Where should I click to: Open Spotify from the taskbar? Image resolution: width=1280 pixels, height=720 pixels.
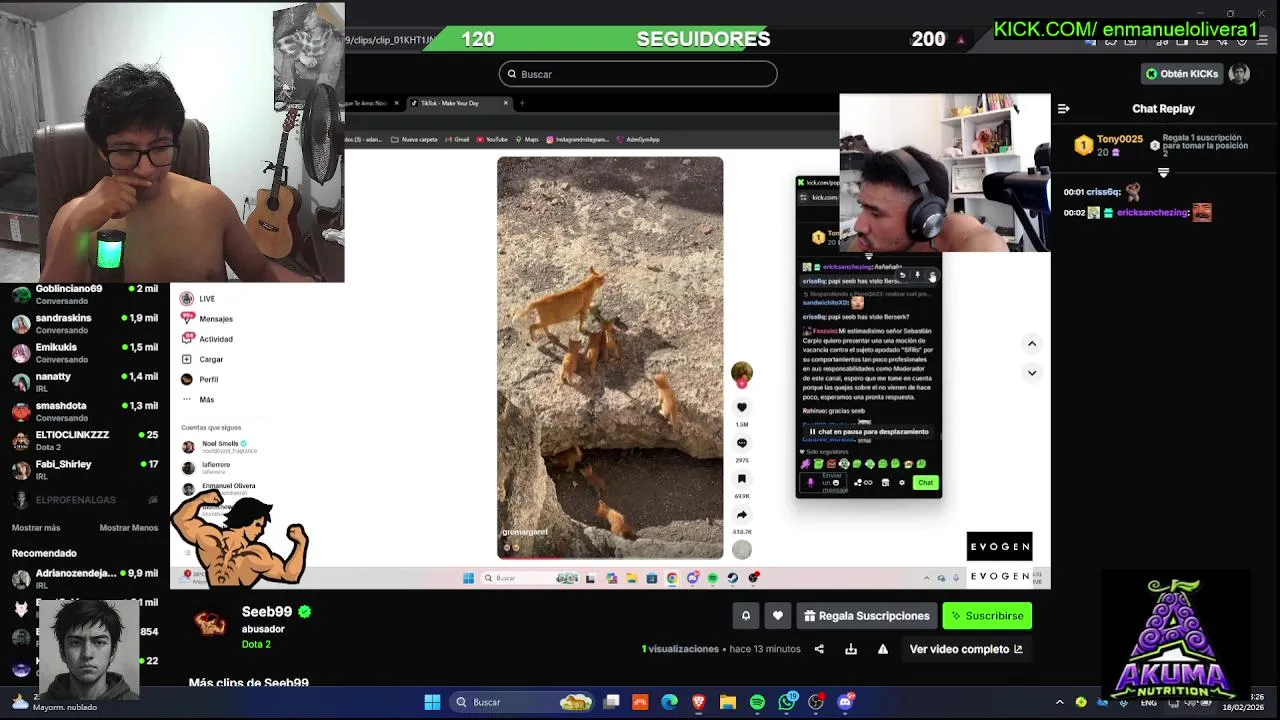coord(757,702)
